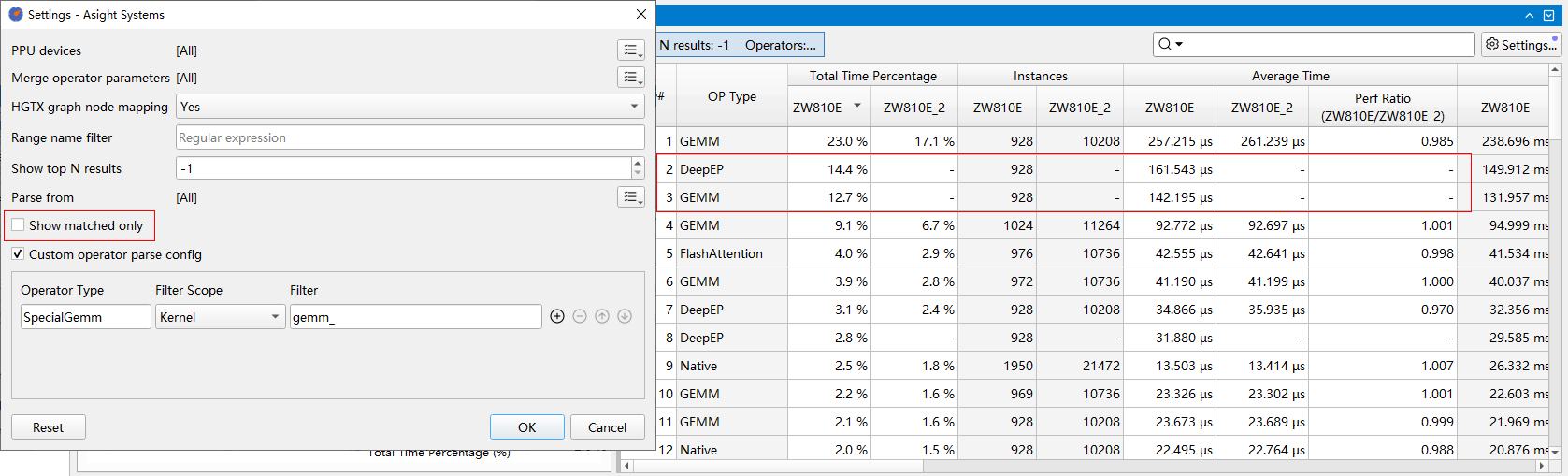Click Cancel to dismiss settings
Screen dimensions: 1568x476
point(608,427)
